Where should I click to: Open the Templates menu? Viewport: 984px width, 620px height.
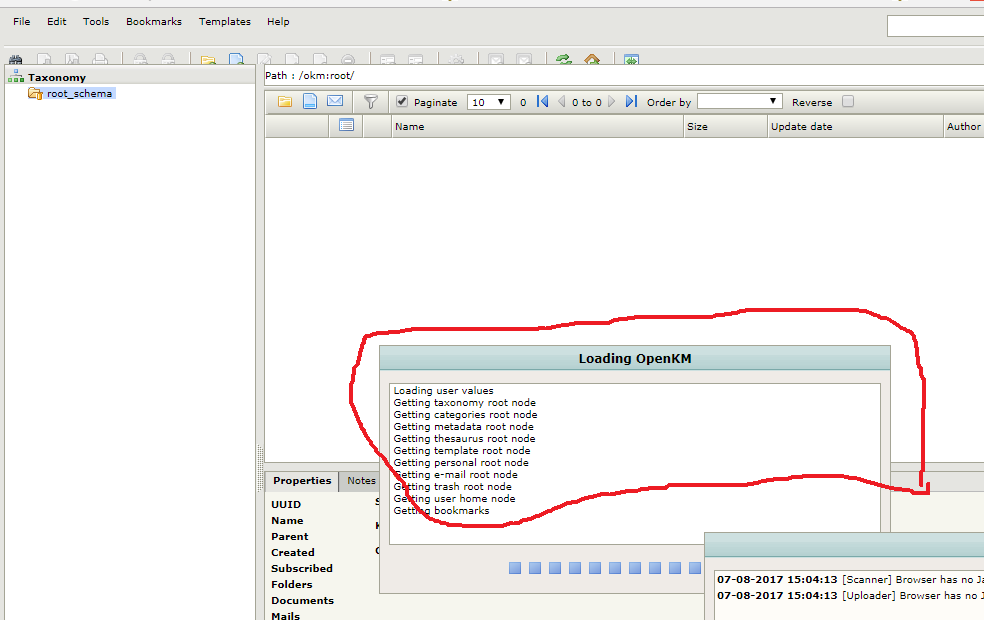pos(224,21)
